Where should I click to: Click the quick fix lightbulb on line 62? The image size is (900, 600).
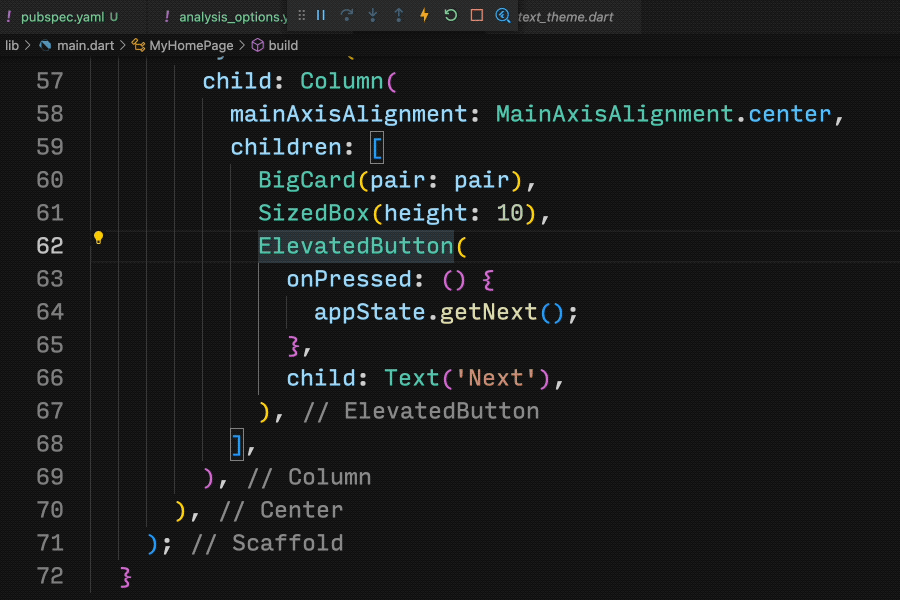coord(97,238)
